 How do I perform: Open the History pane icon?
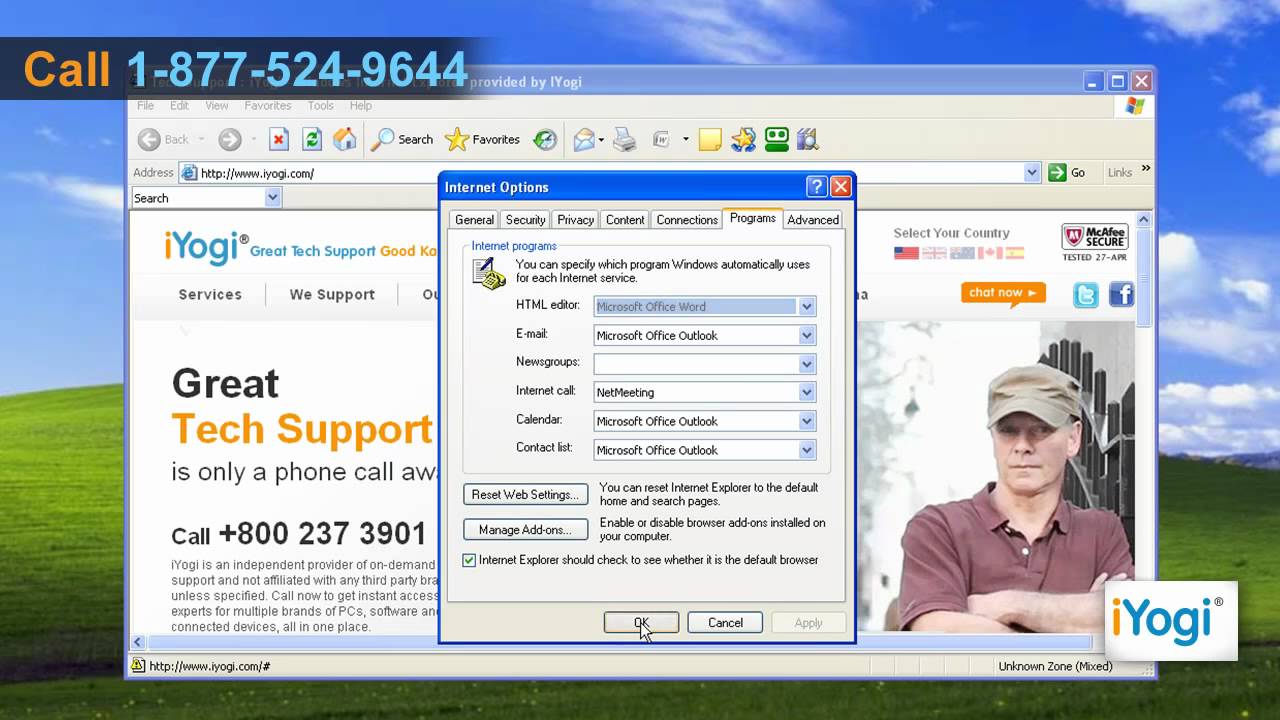point(545,140)
